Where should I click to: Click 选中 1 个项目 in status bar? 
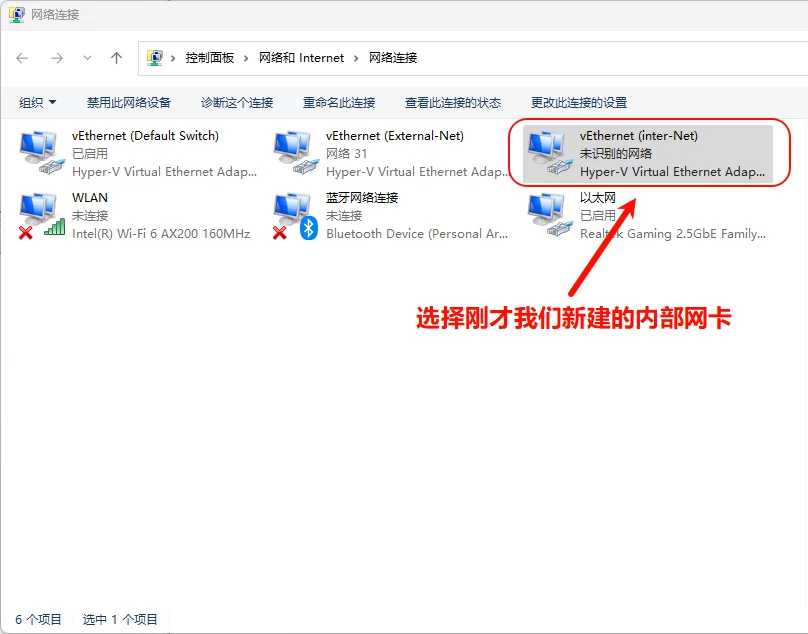(x=120, y=619)
